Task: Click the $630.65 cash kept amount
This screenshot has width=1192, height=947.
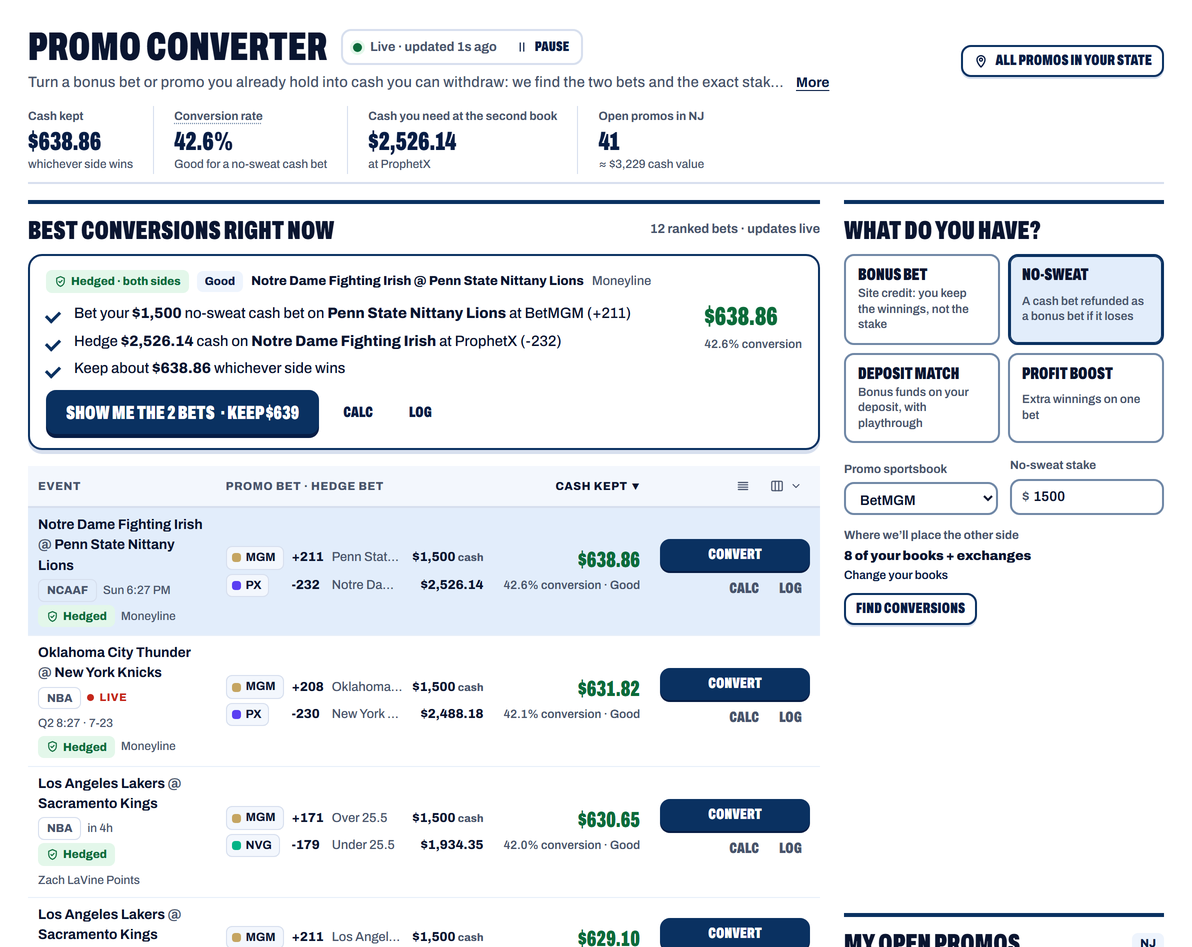Action: pyautogui.click(x=608, y=819)
